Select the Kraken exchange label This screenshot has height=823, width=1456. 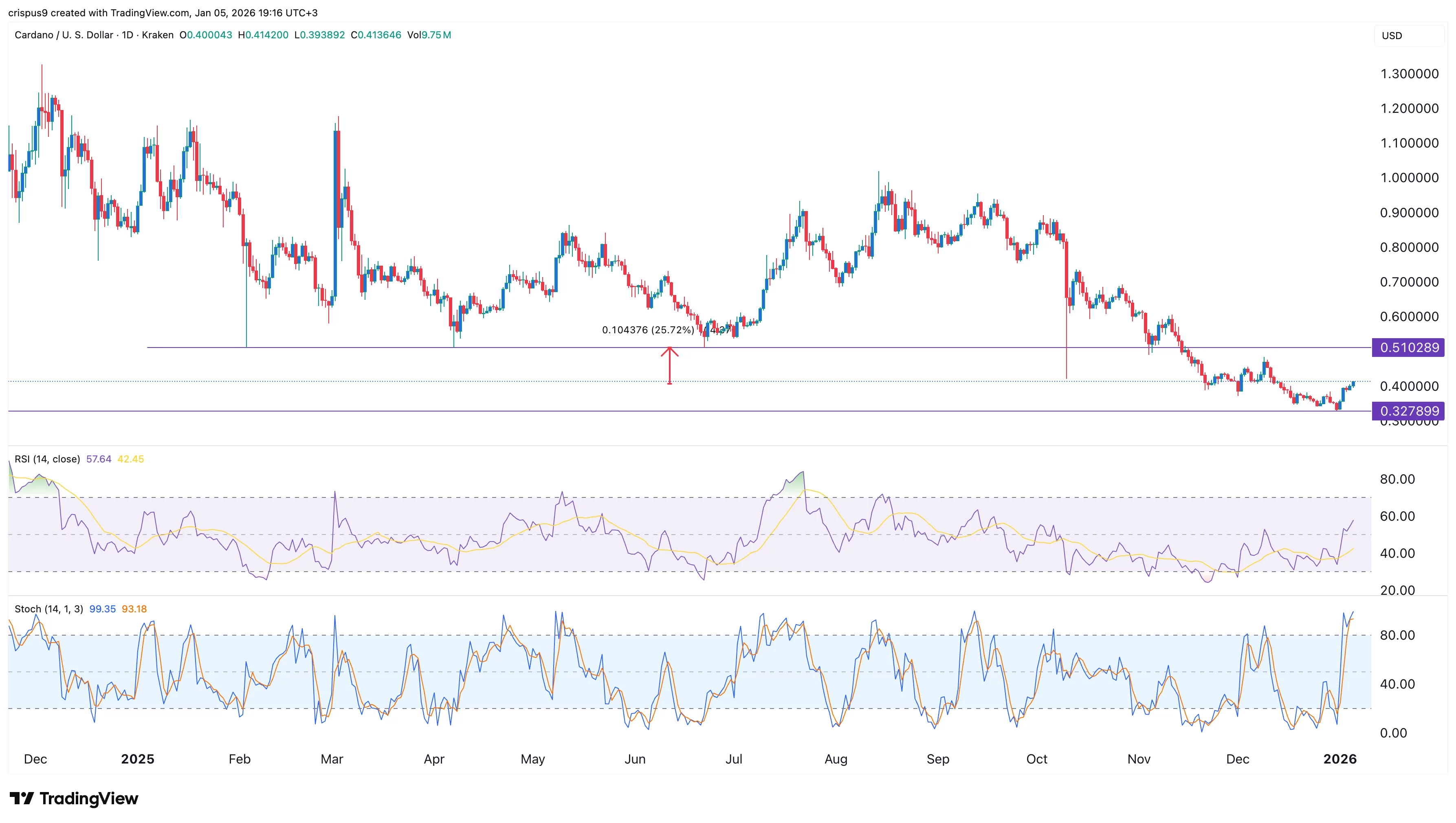point(158,35)
